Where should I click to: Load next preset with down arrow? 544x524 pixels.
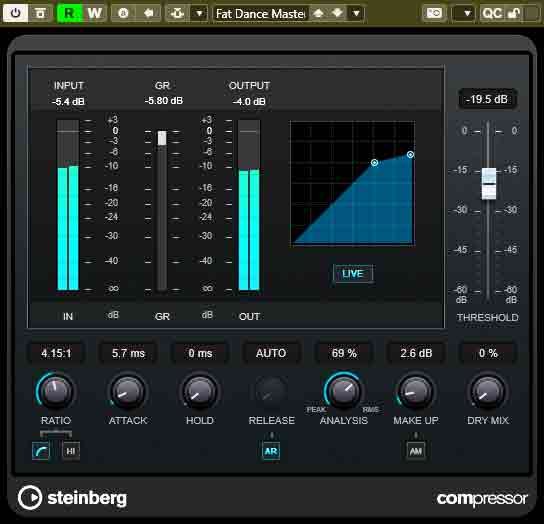click(x=337, y=13)
